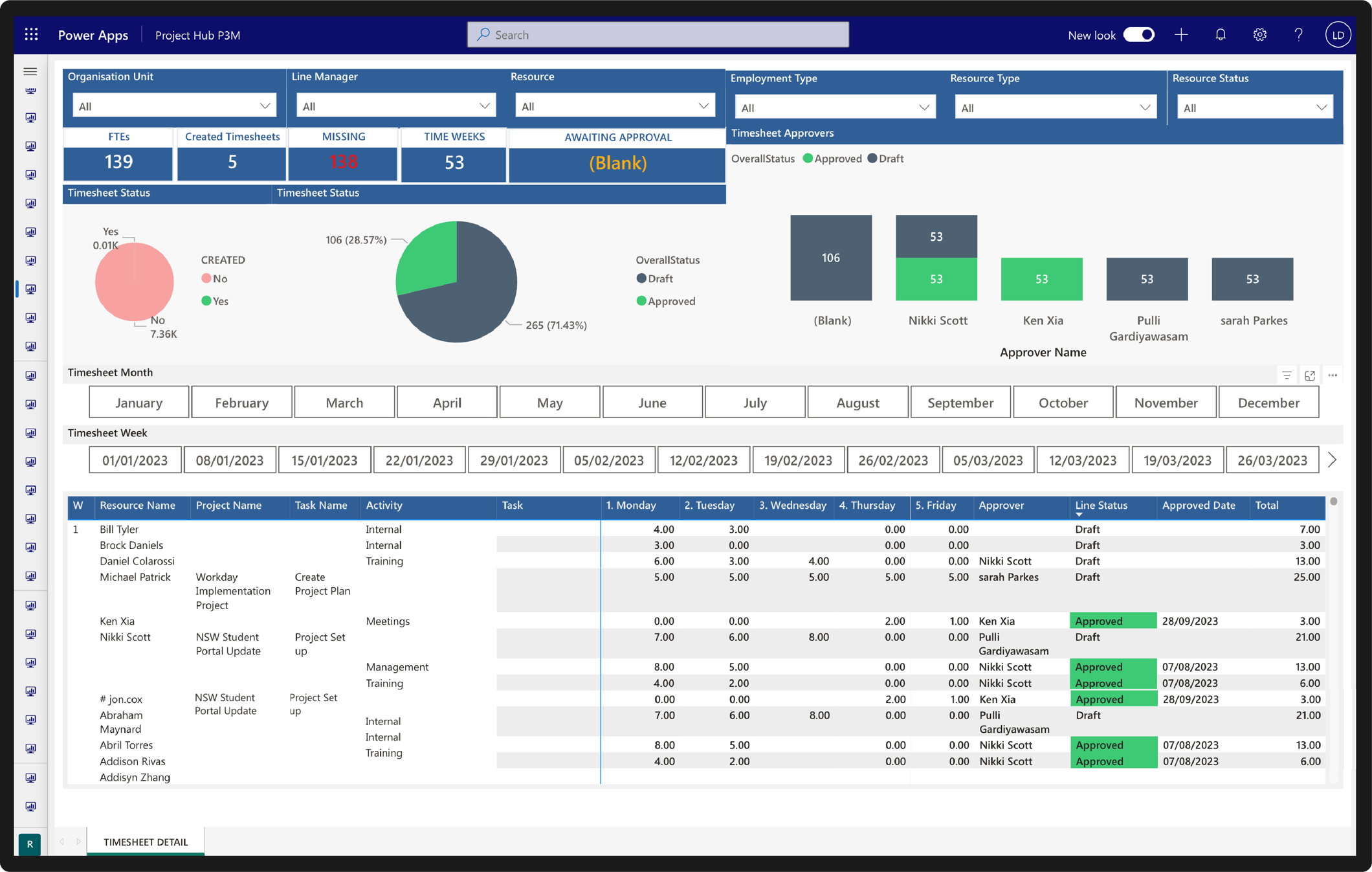Open more options ellipsis on Timesheet Month visual

pos(1333,374)
